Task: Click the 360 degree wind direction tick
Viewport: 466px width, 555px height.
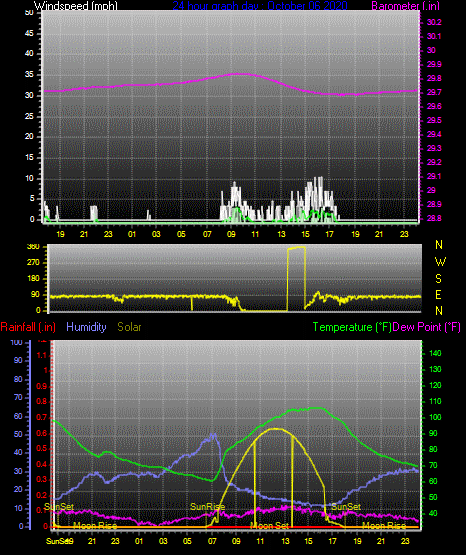Action: (x=33, y=247)
